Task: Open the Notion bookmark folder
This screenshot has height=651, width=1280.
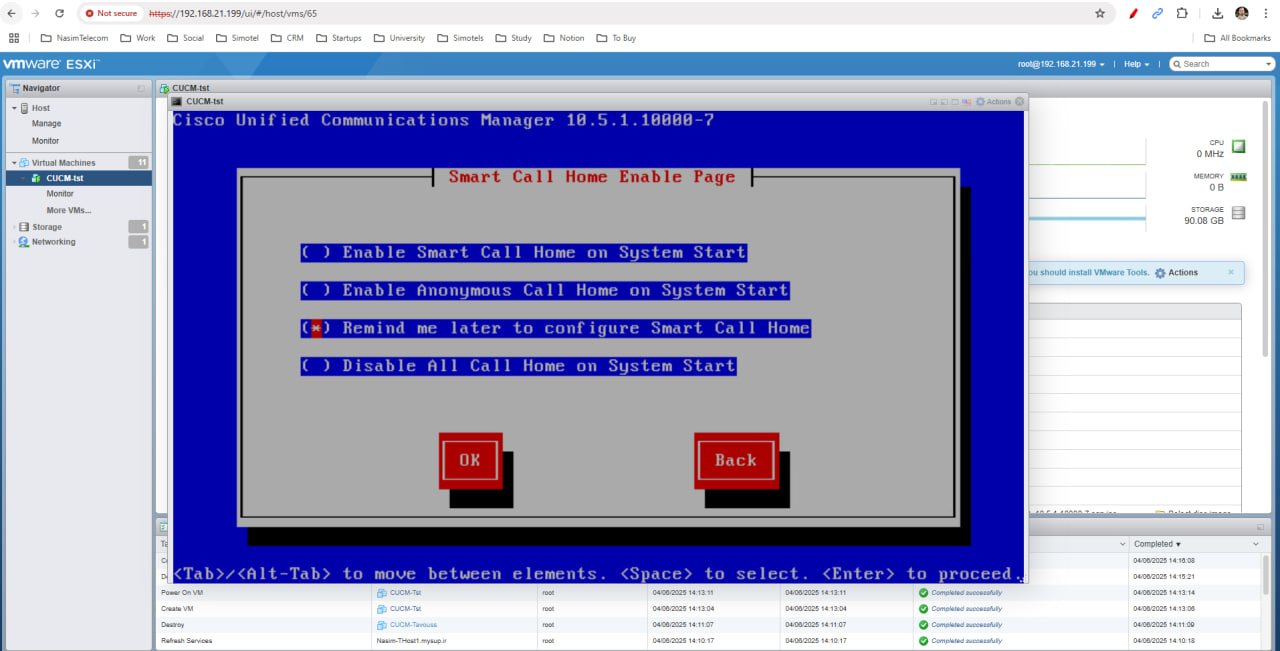Action: point(563,38)
